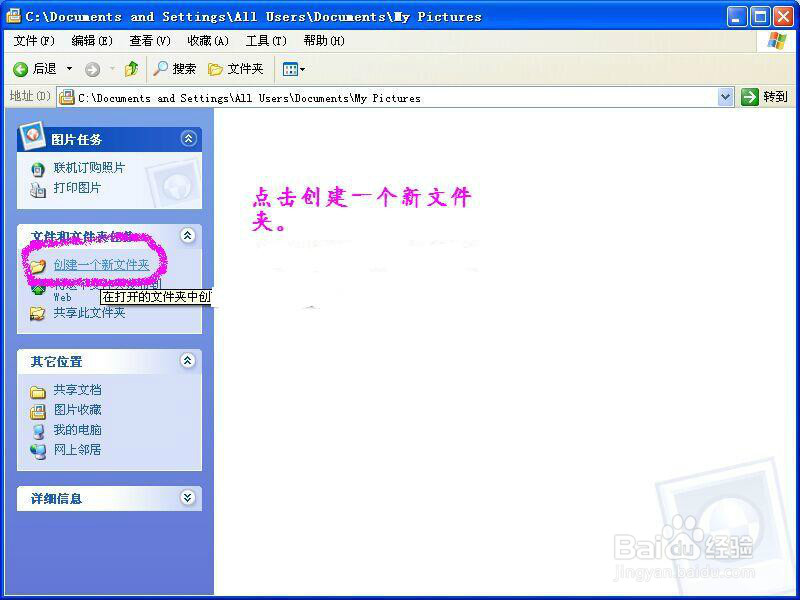Open 共享文档 location
Viewport: 800px width, 600px height.
click(x=78, y=390)
